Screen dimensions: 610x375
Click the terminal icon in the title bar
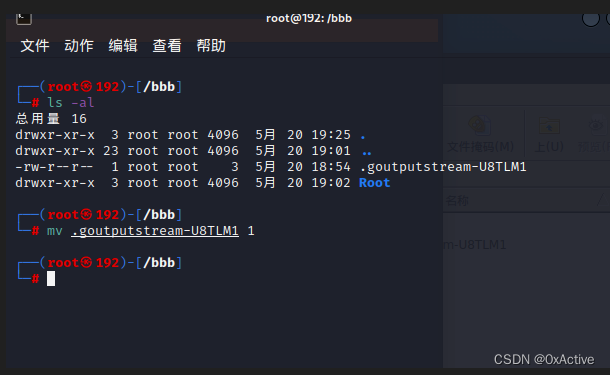24,18
